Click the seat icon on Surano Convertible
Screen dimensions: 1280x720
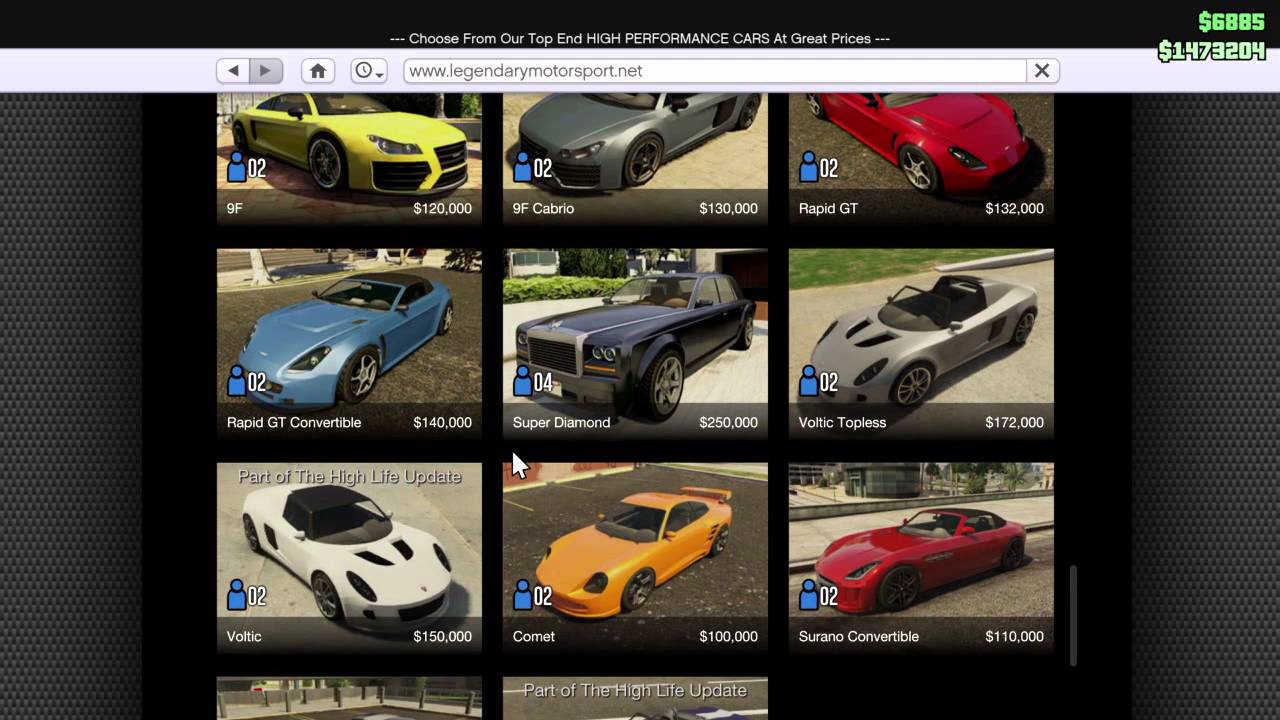(819, 596)
